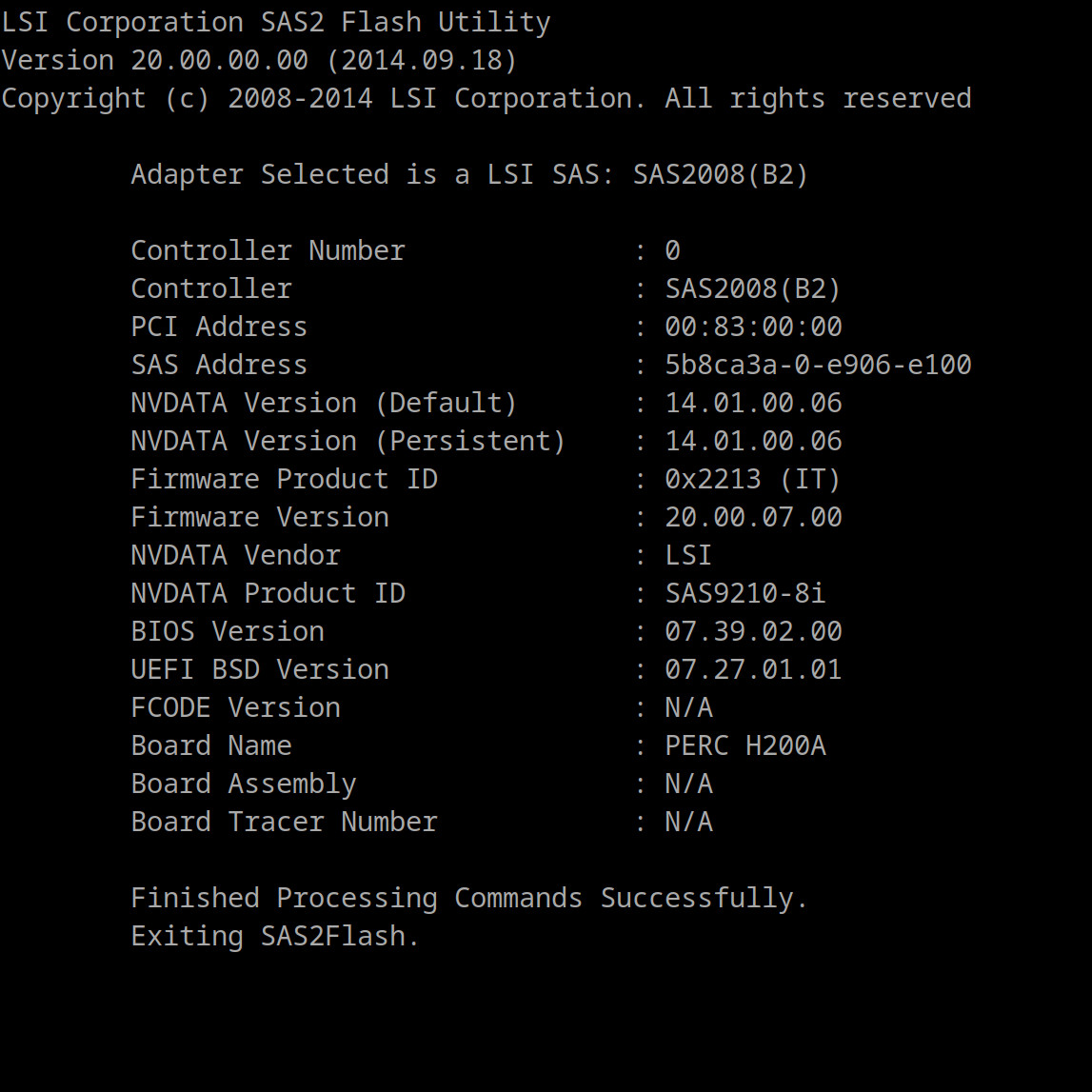Click the "Board Tracer Number" label
This screenshot has width=1092, height=1092.
point(284,822)
